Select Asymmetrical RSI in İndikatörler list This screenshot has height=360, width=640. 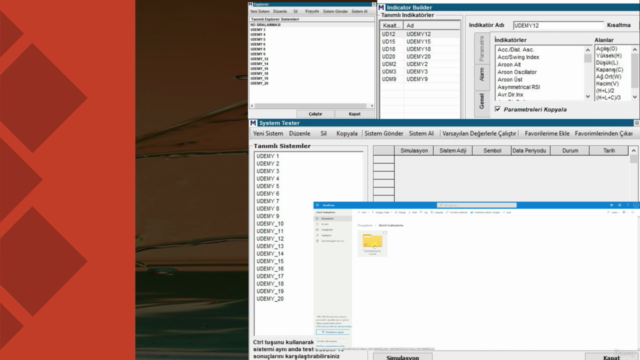click(518, 87)
